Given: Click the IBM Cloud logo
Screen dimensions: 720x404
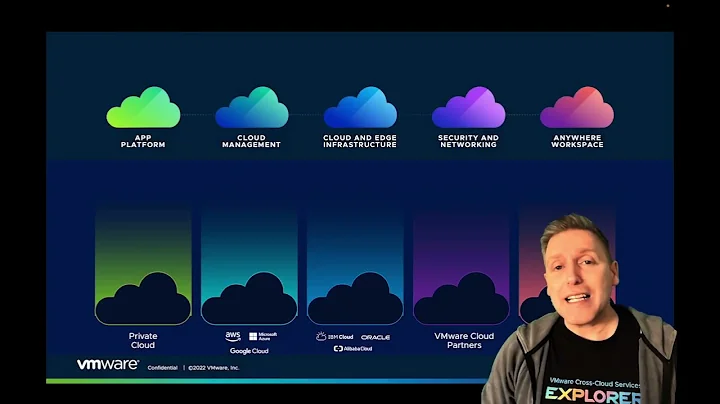Looking at the screenshot, I should (x=335, y=337).
